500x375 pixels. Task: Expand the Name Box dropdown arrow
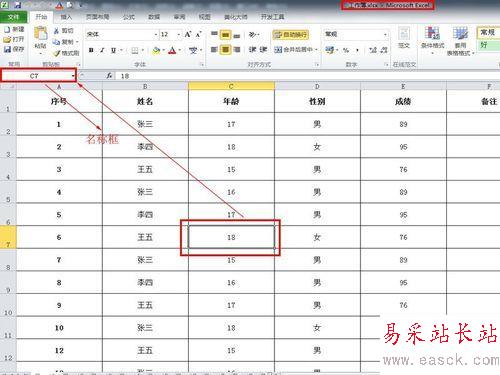click(73, 76)
